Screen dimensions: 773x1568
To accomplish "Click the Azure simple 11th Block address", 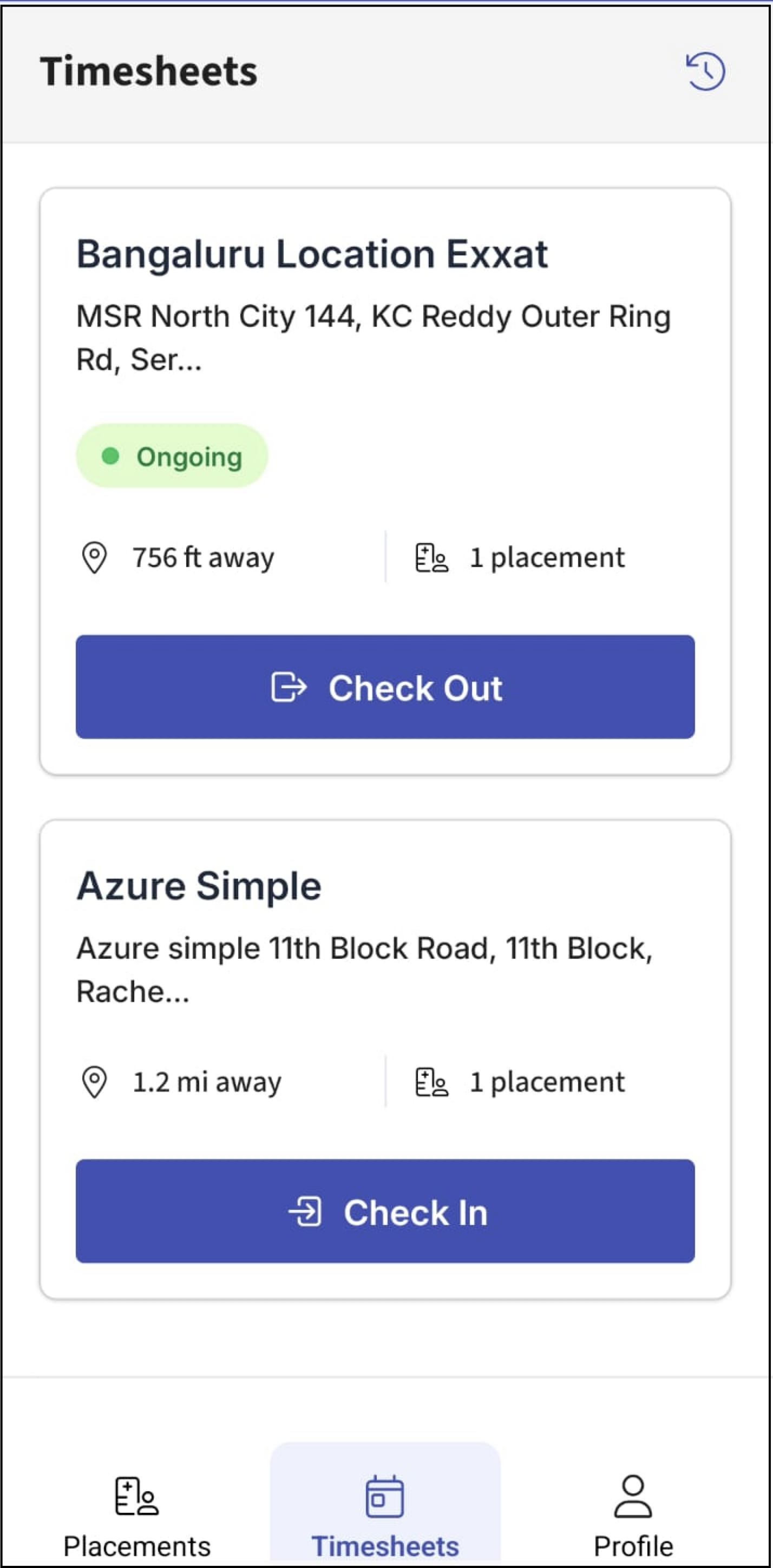I will [x=364, y=970].
